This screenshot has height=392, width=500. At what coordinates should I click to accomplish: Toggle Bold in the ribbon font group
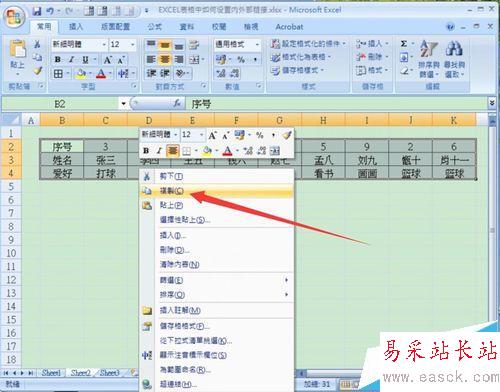click(x=58, y=59)
